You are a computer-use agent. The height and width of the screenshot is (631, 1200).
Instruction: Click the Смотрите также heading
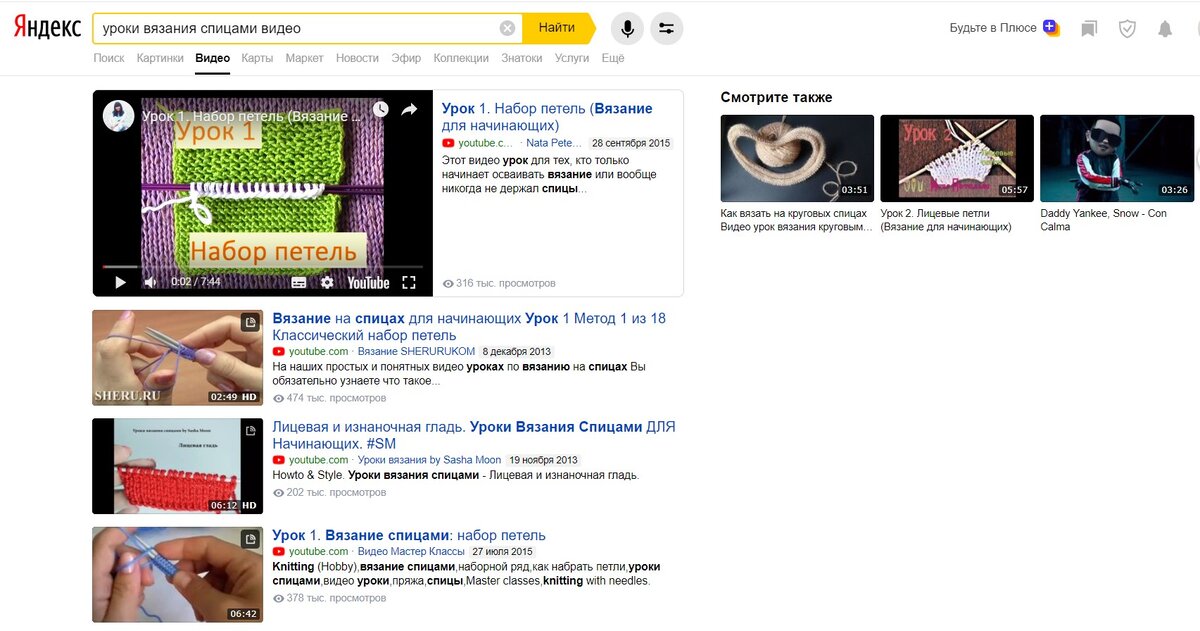pos(776,97)
